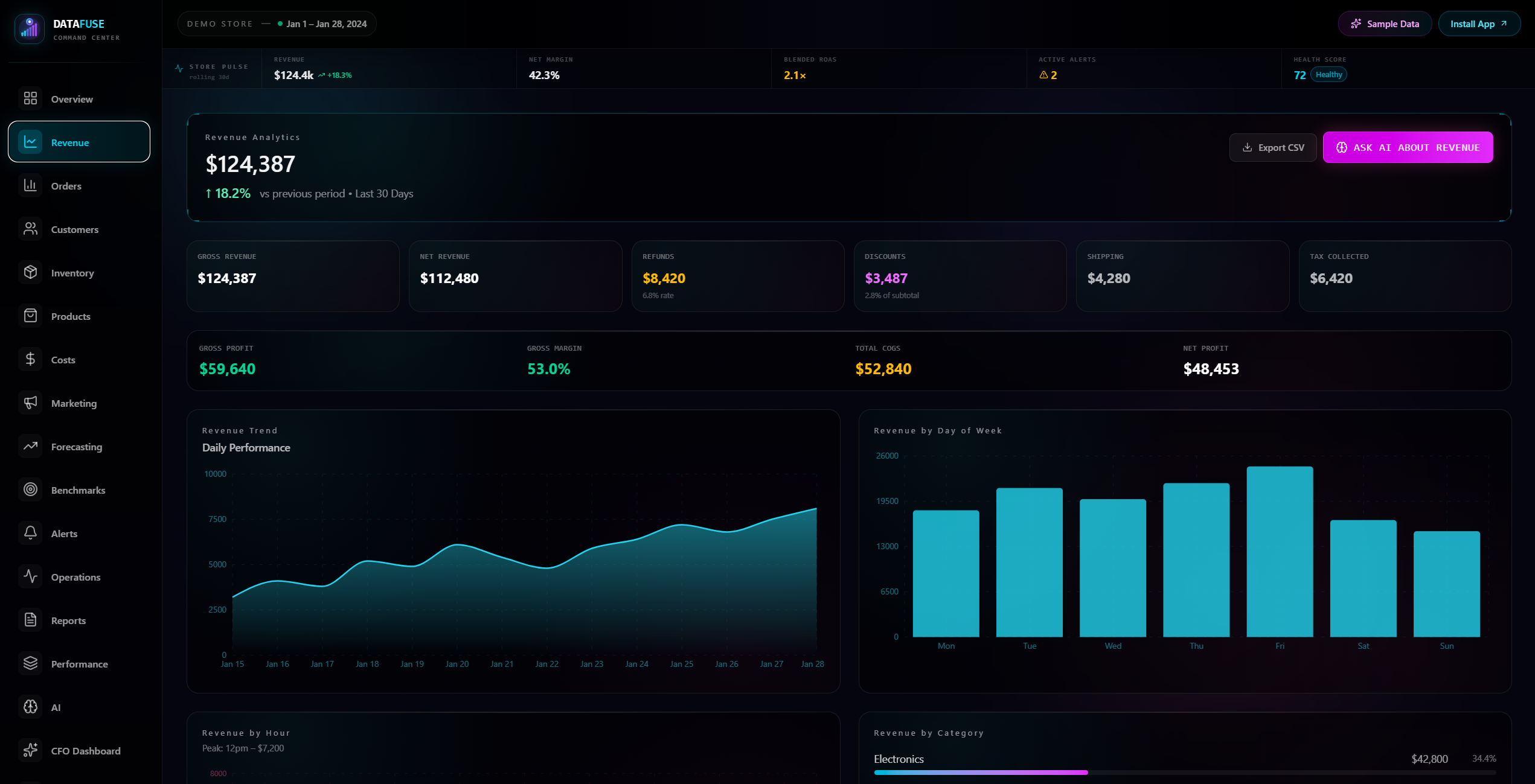Open Overview via its grid icon

click(x=30, y=98)
